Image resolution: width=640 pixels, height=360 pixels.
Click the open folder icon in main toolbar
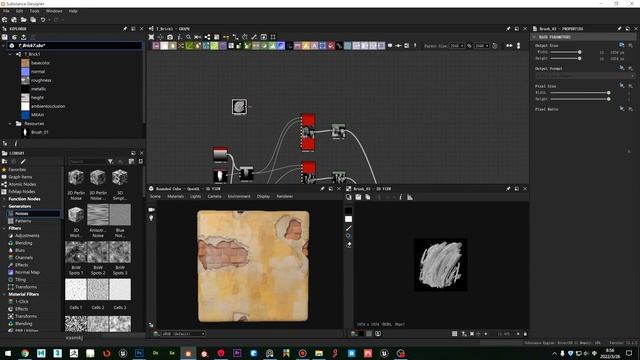click(x=24, y=20)
